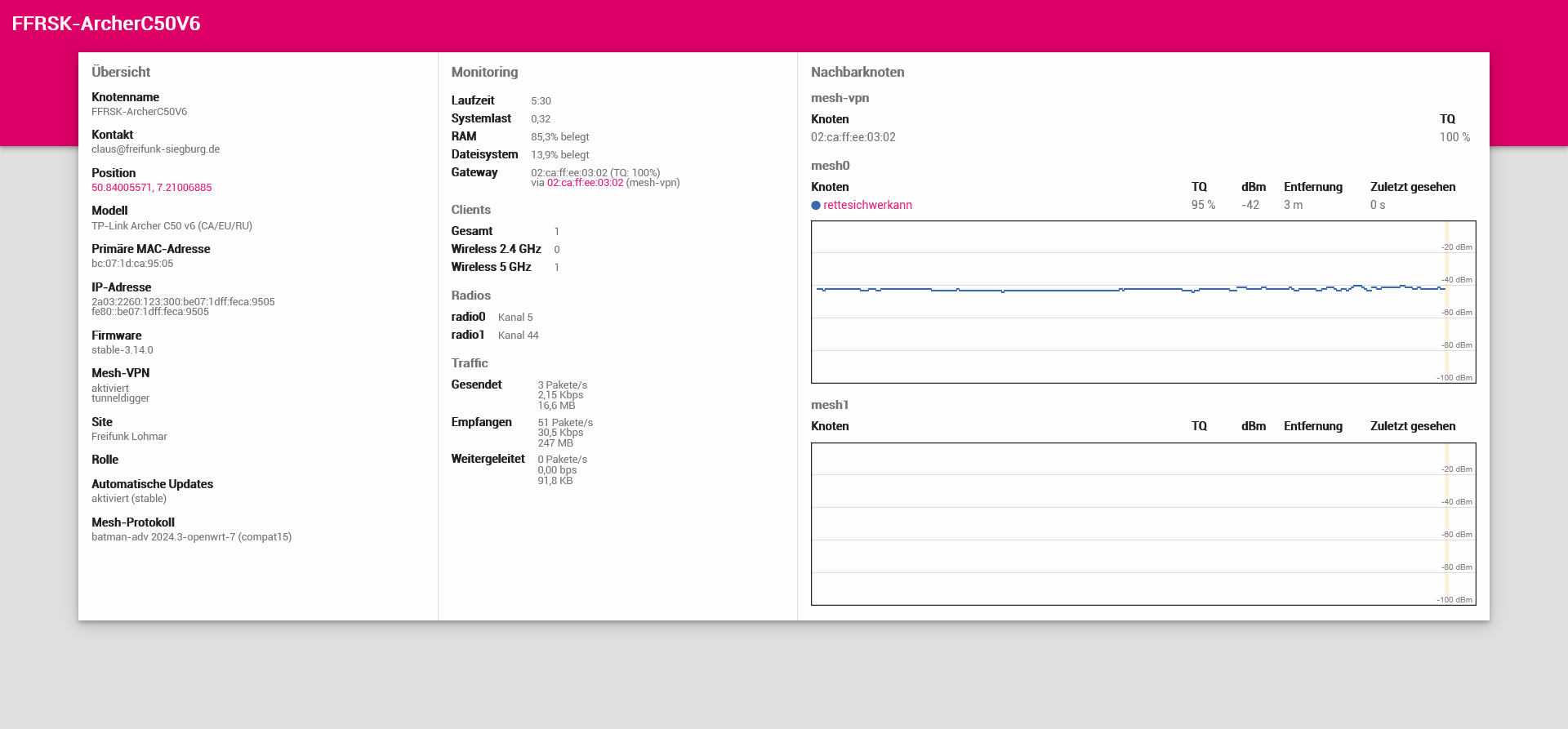The height and width of the screenshot is (729, 1568).
Task: Open the rettesichwerkann neighbor node link
Action: pyautogui.click(x=867, y=206)
